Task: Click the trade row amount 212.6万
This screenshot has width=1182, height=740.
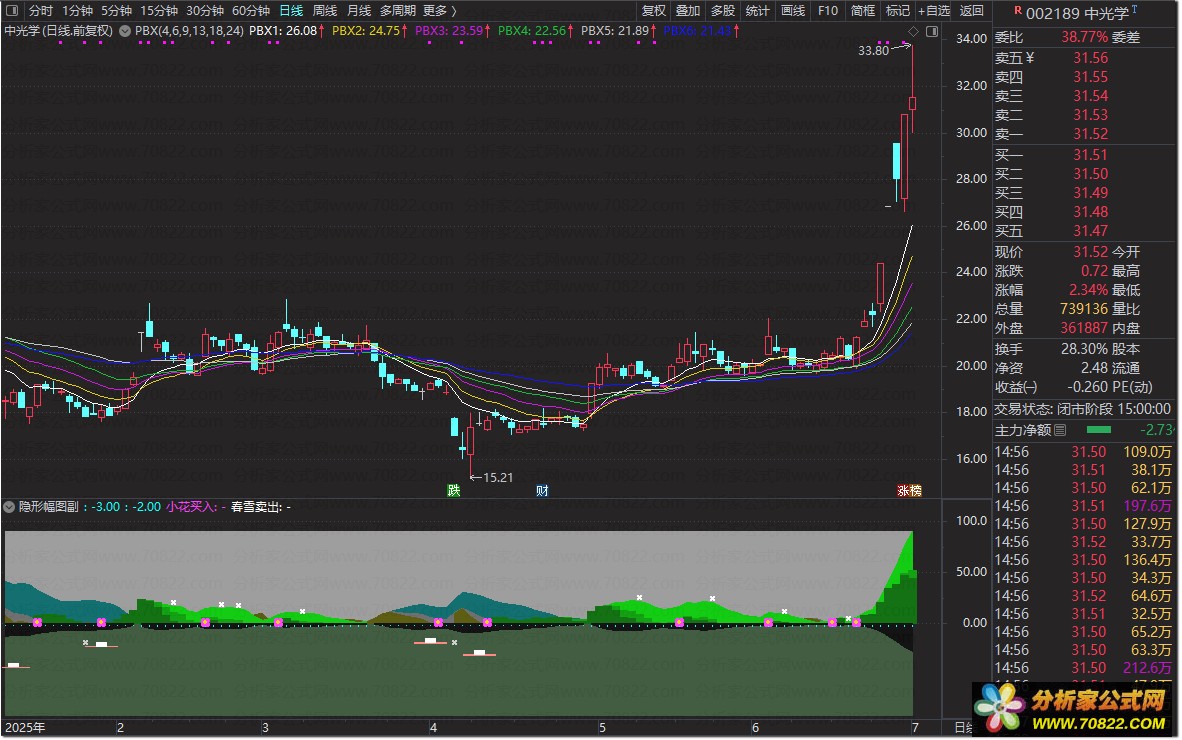Action: point(1147,668)
